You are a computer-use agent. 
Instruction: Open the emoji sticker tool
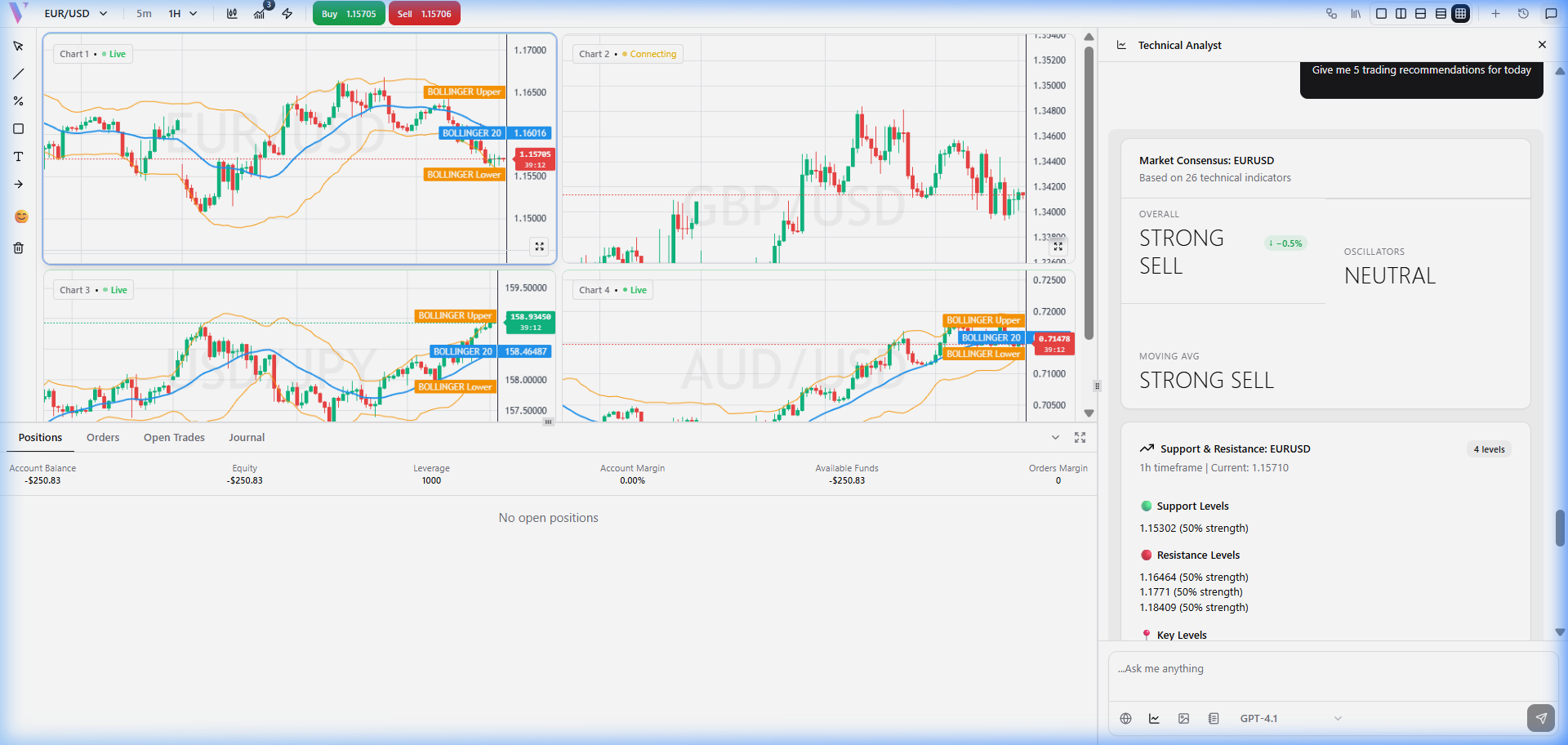21,216
